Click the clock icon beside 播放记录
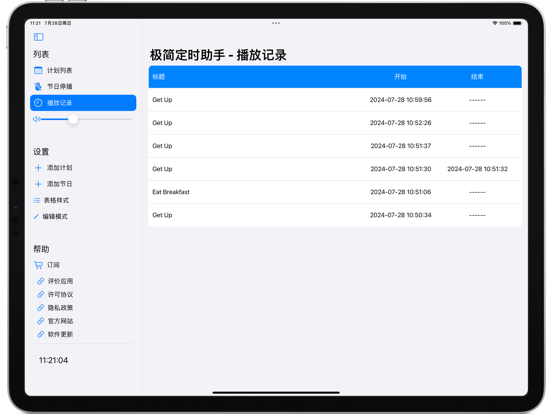 click(38, 103)
